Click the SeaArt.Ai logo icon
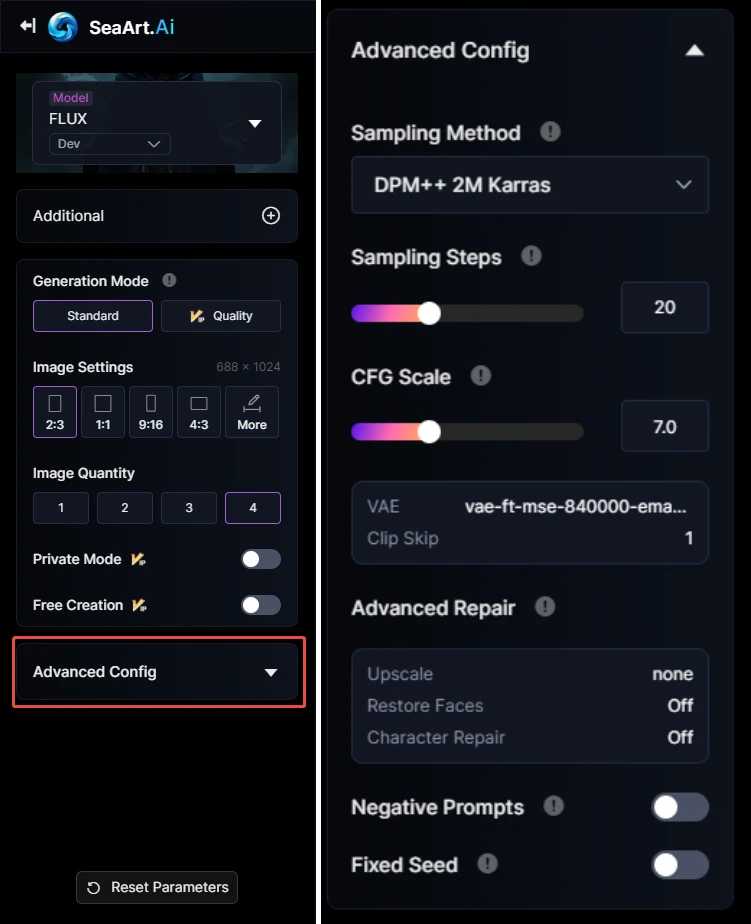The image size is (751, 924). tap(63, 27)
